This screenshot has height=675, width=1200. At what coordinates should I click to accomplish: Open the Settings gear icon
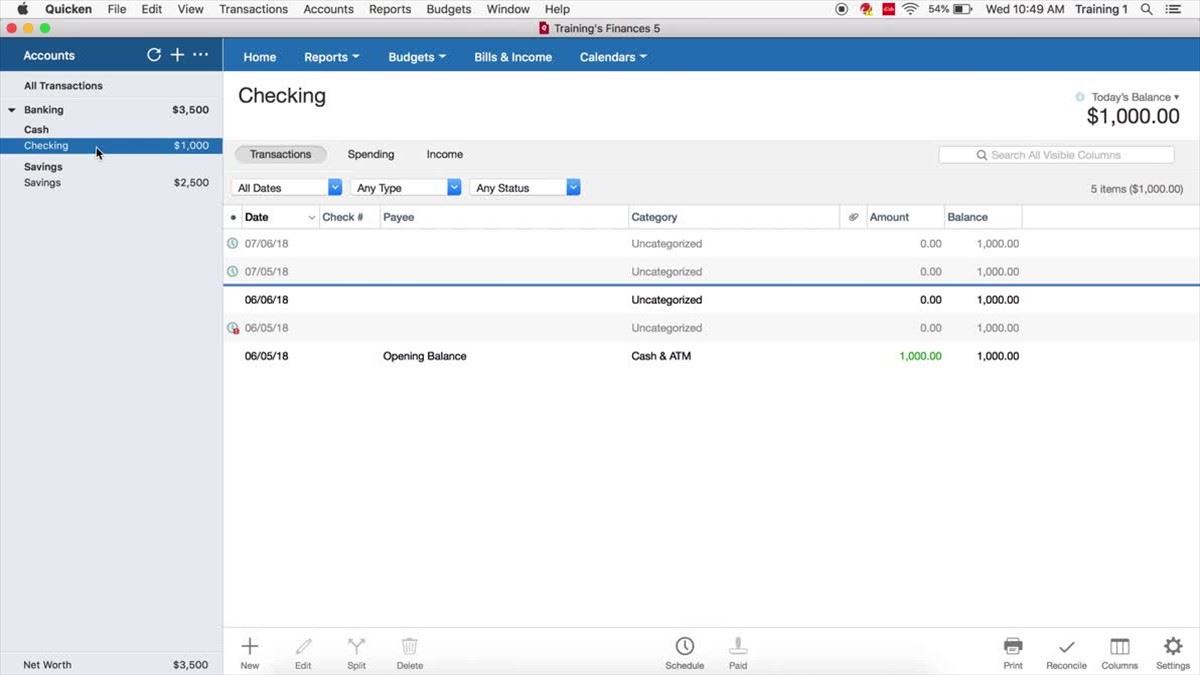pyautogui.click(x=1173, y=647)
